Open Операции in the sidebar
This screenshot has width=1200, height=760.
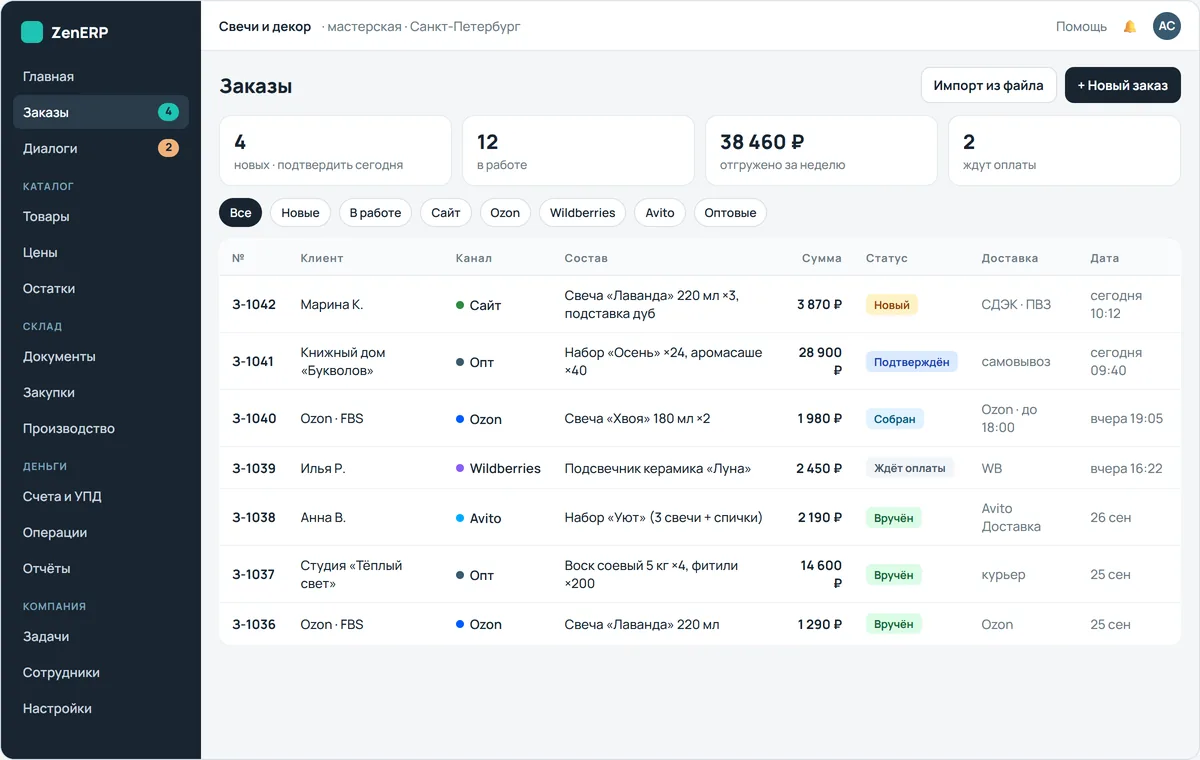coord(100,532)
